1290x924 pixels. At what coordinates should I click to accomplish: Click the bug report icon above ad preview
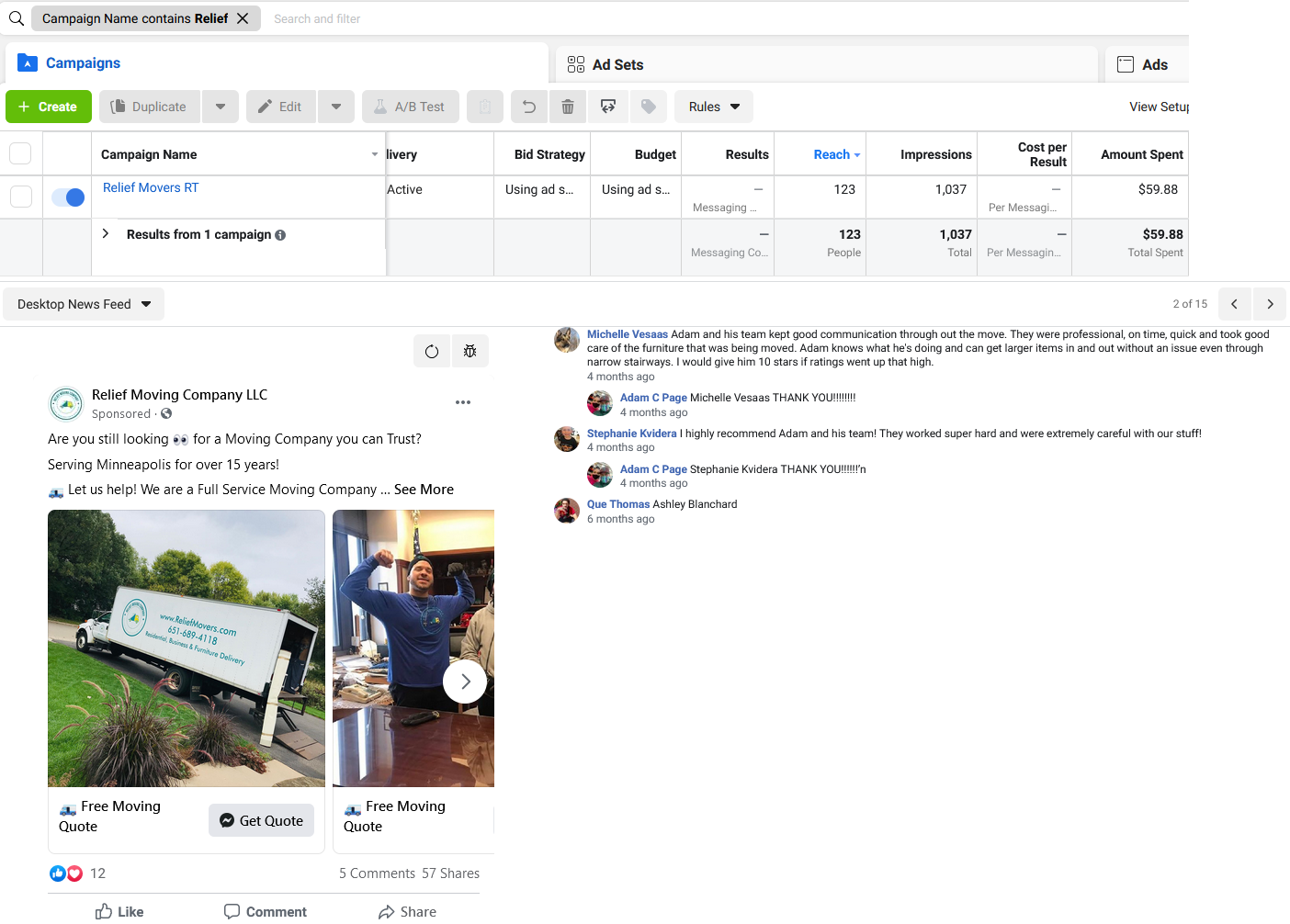(470, 351)
